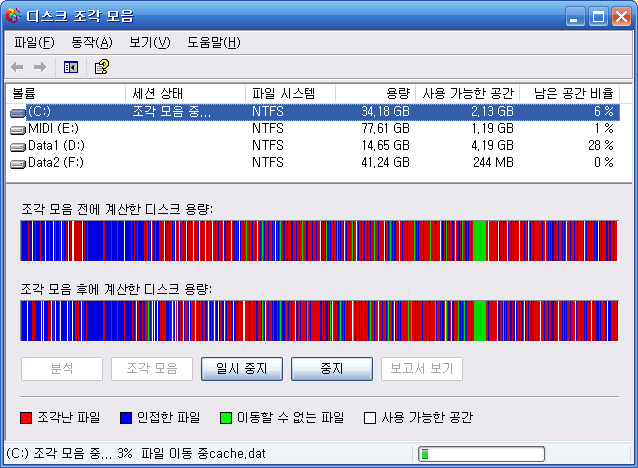Open the 동작(A) menu

pos(91,42)
